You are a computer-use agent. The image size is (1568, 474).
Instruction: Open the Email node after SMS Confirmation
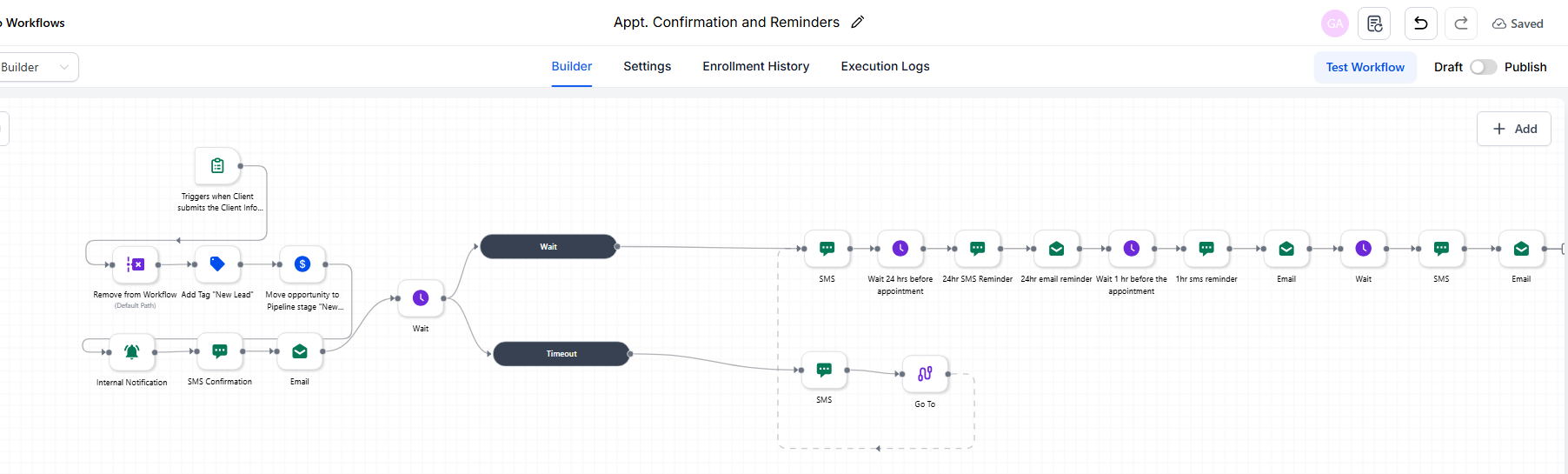coord(300,351)
